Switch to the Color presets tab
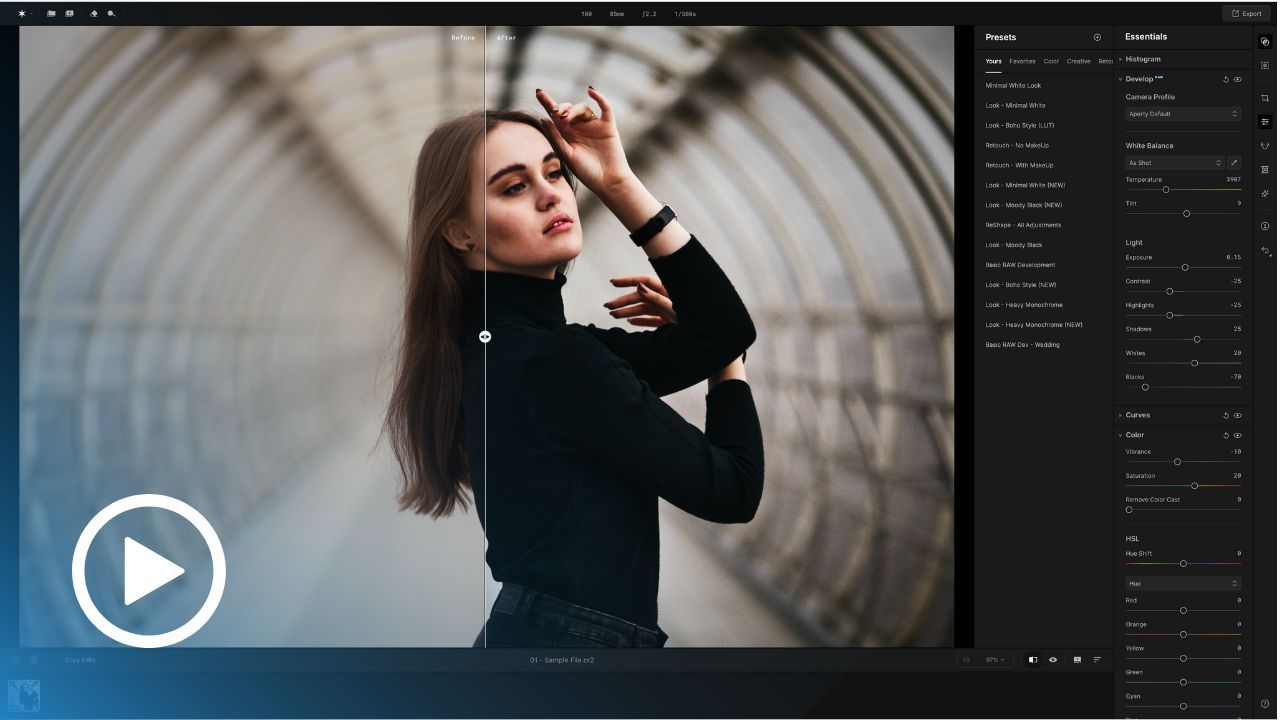Image resolution: width=1280 pixels, height=720 pixels. tap(1051, 61)
